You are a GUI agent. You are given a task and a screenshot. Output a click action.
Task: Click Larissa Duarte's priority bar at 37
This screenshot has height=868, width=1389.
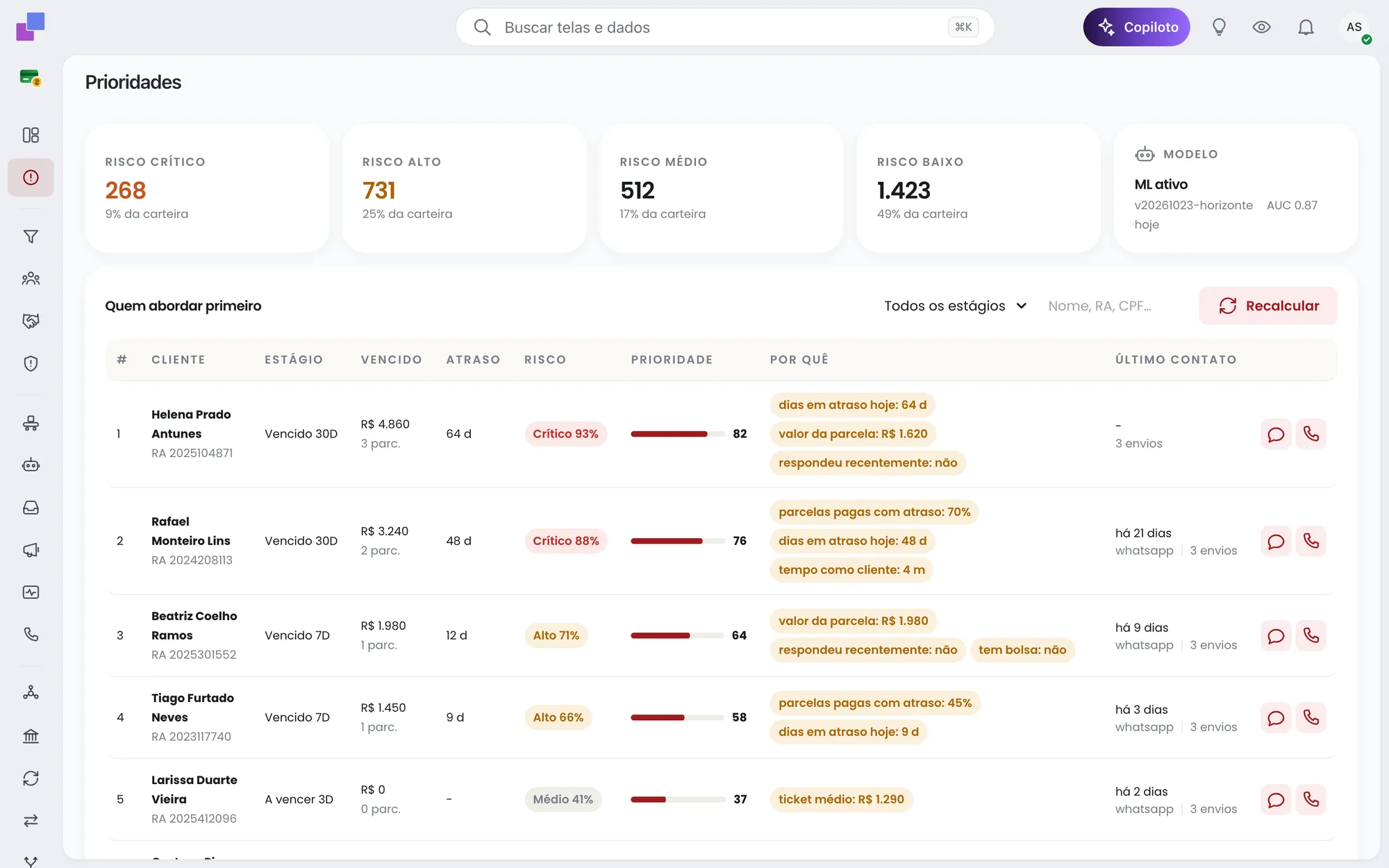677,799
